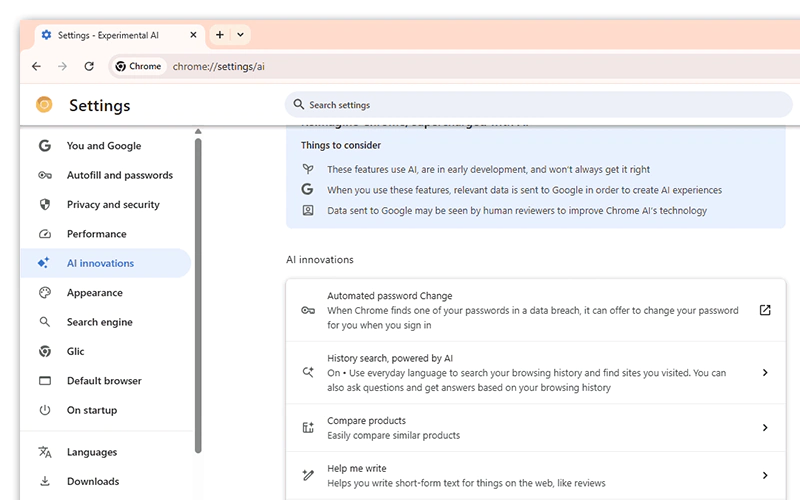
Task: Open a new tab with plus button
Action: [220, 35]
